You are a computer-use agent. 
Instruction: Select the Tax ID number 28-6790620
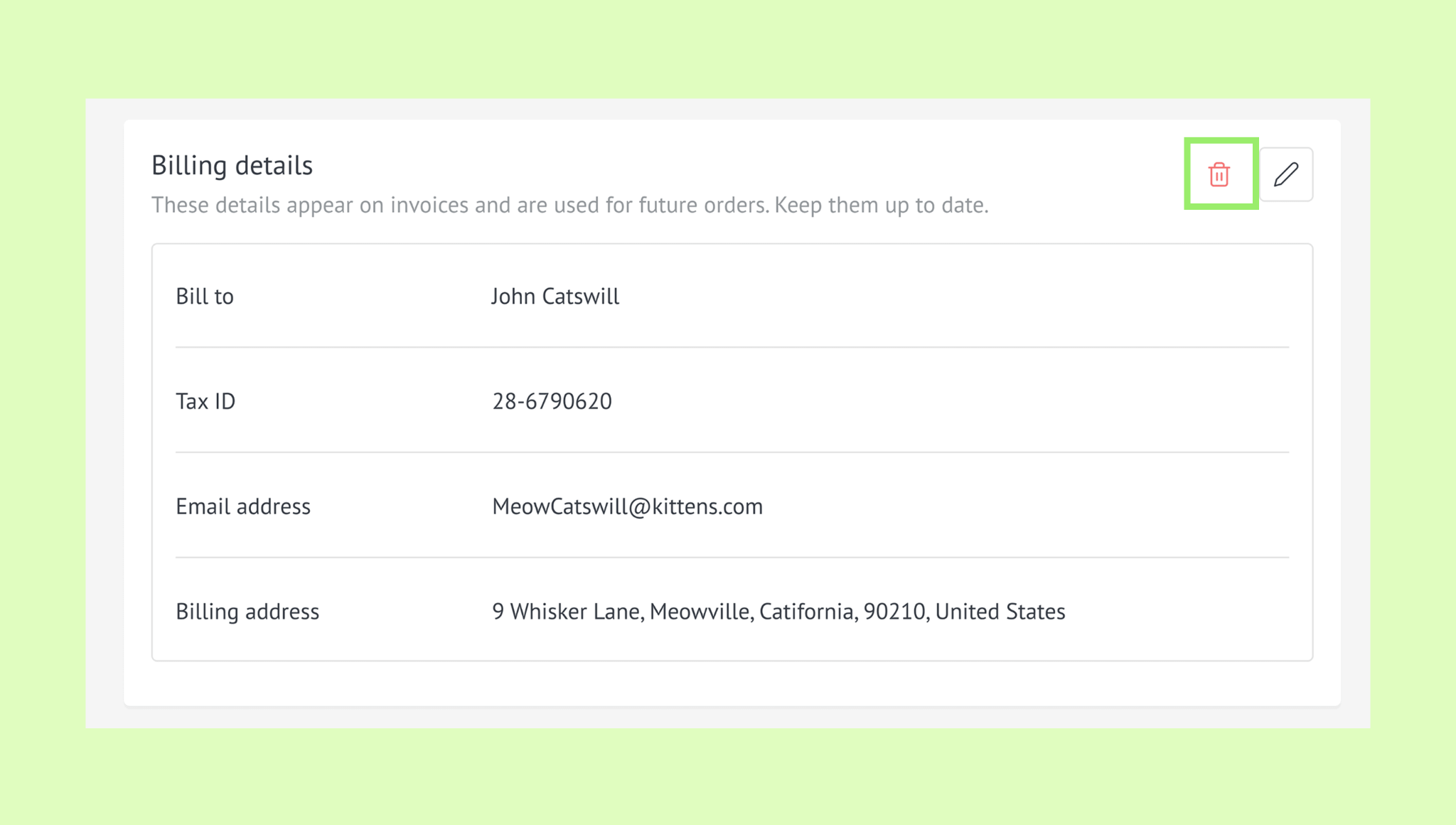552,401
